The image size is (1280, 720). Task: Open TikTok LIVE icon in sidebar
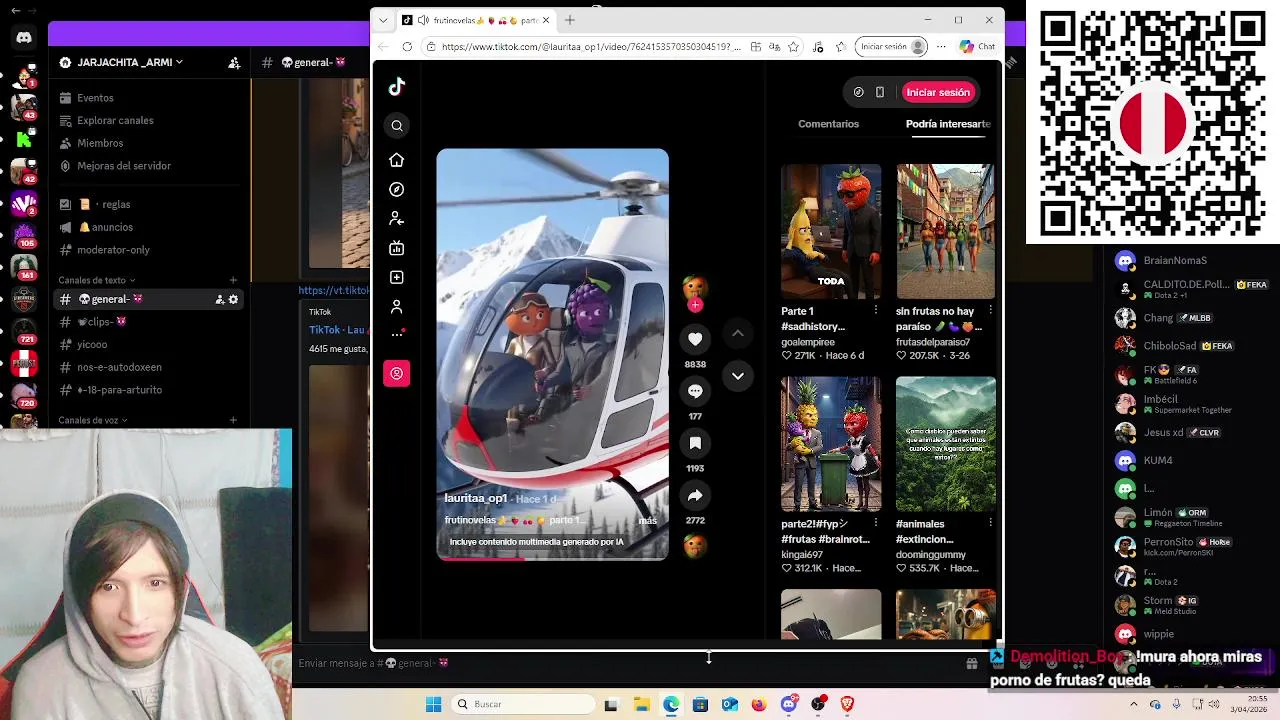coord(397,248)
